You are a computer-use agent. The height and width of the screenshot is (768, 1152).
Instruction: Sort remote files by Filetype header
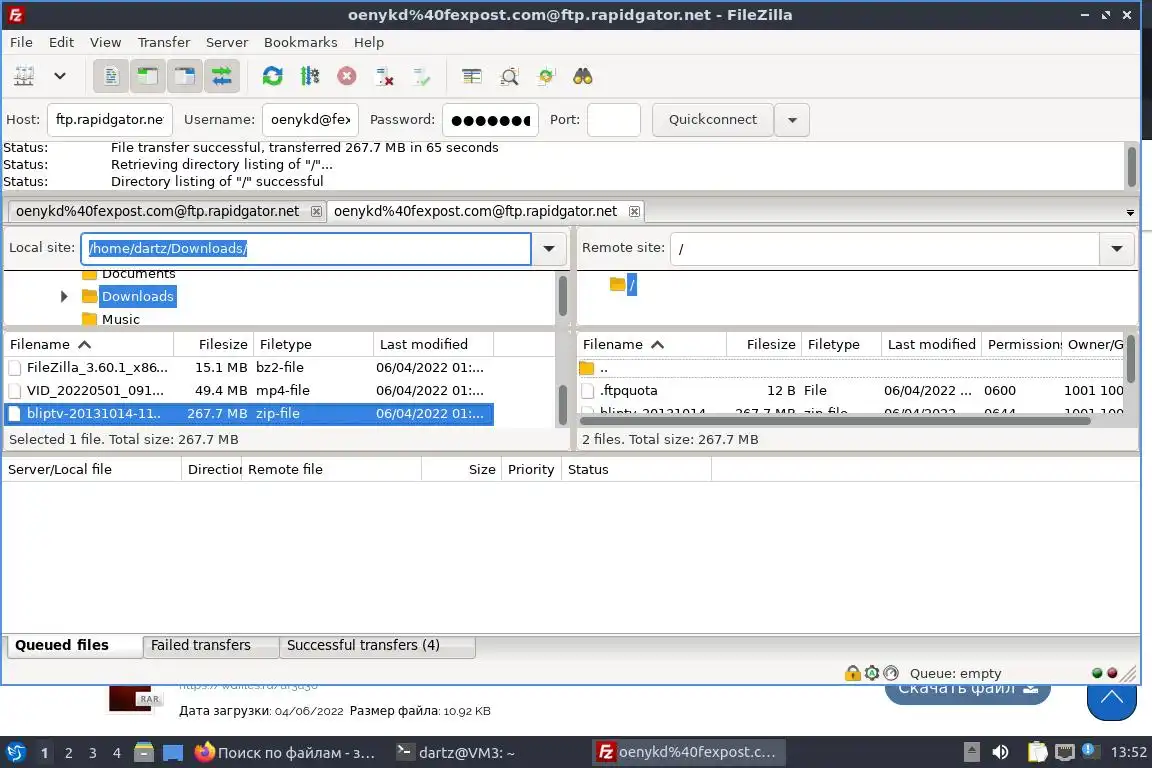[841, 344]
